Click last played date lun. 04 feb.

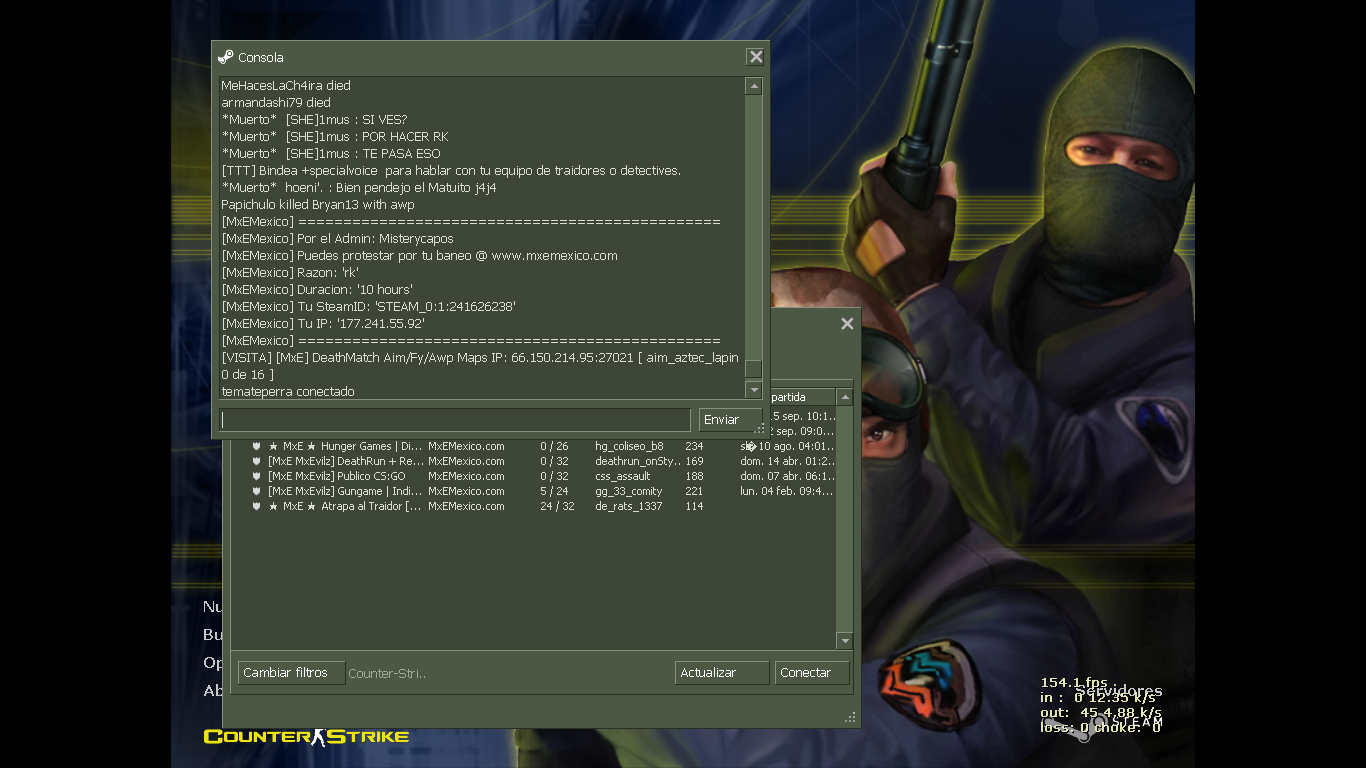pyautogui.click(x=787, y=491)
